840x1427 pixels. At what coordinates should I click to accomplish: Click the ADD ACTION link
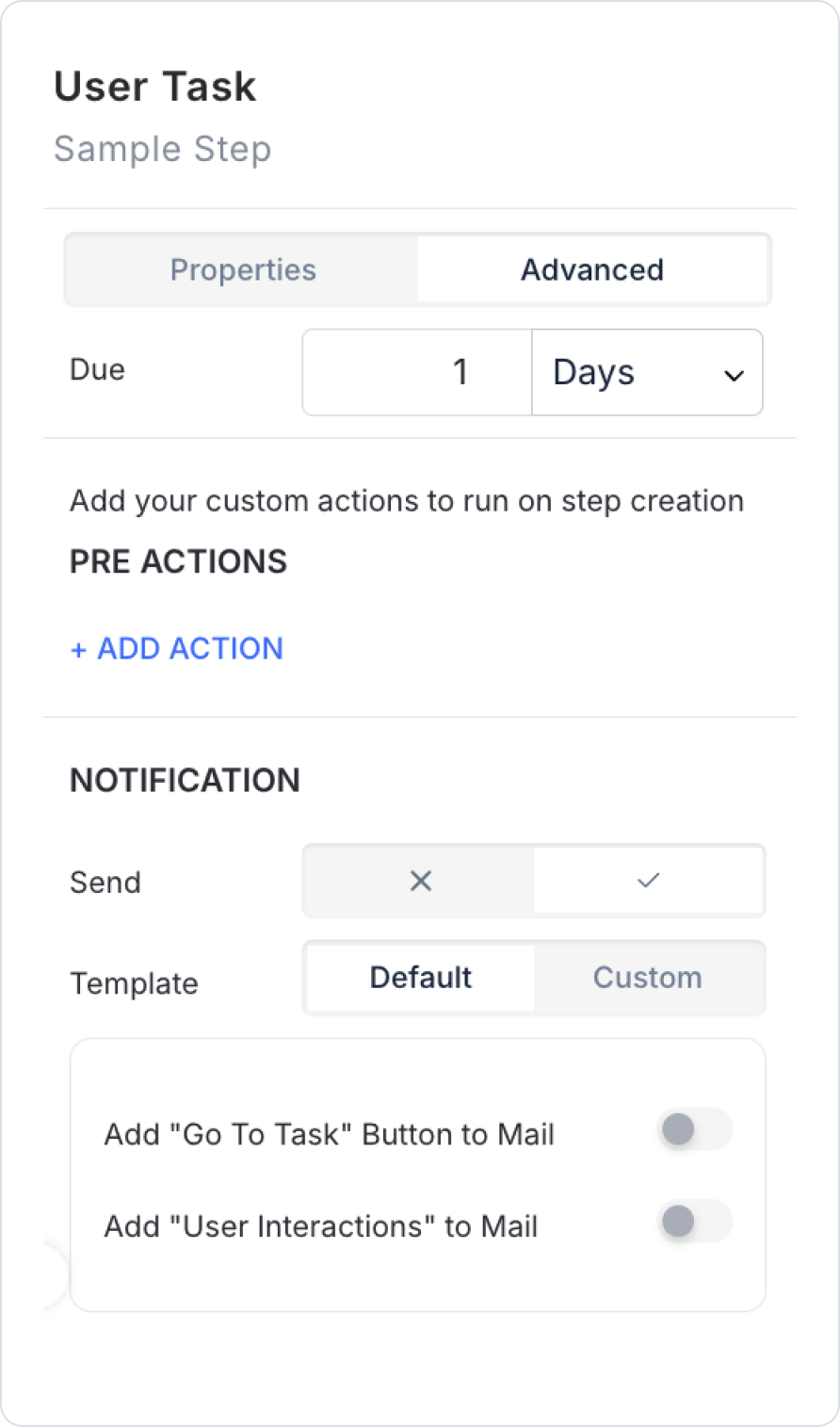click(x=189, y=648)
